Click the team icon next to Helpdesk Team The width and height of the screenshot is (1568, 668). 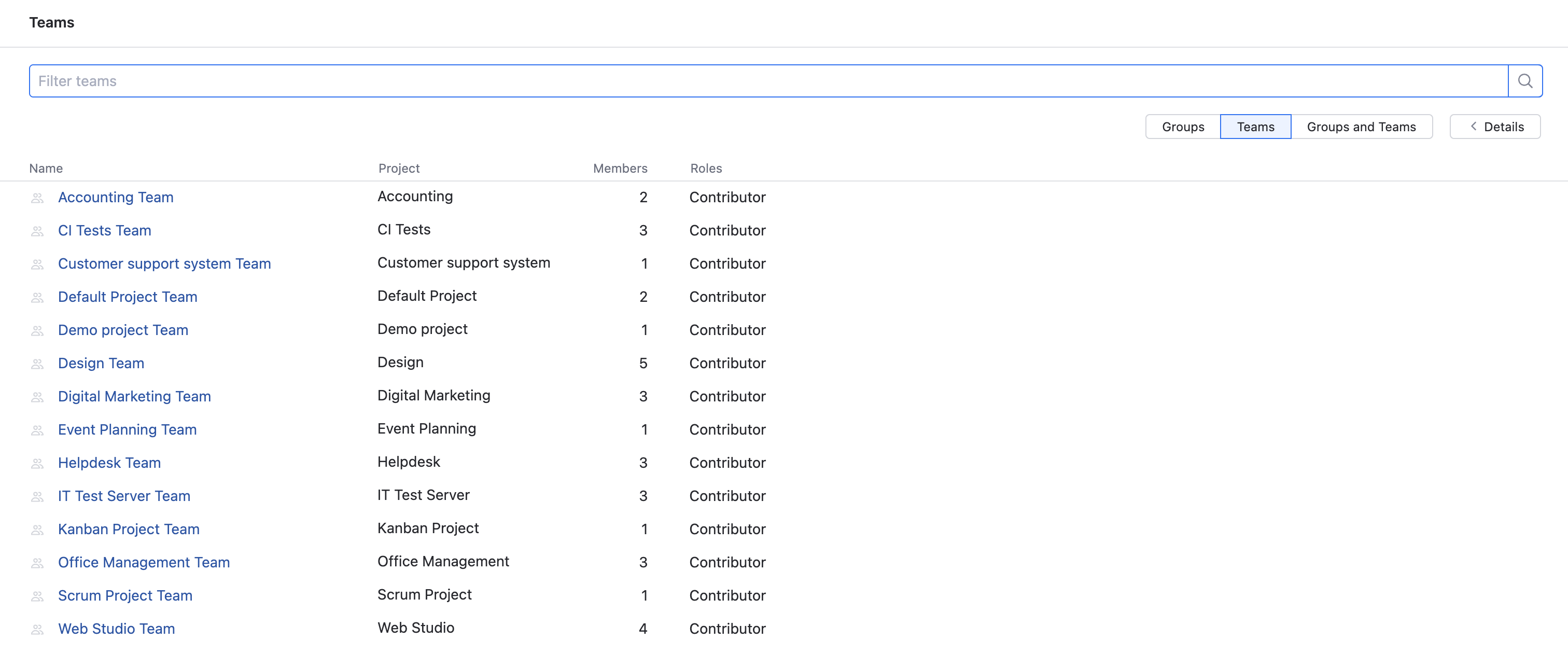37,463
